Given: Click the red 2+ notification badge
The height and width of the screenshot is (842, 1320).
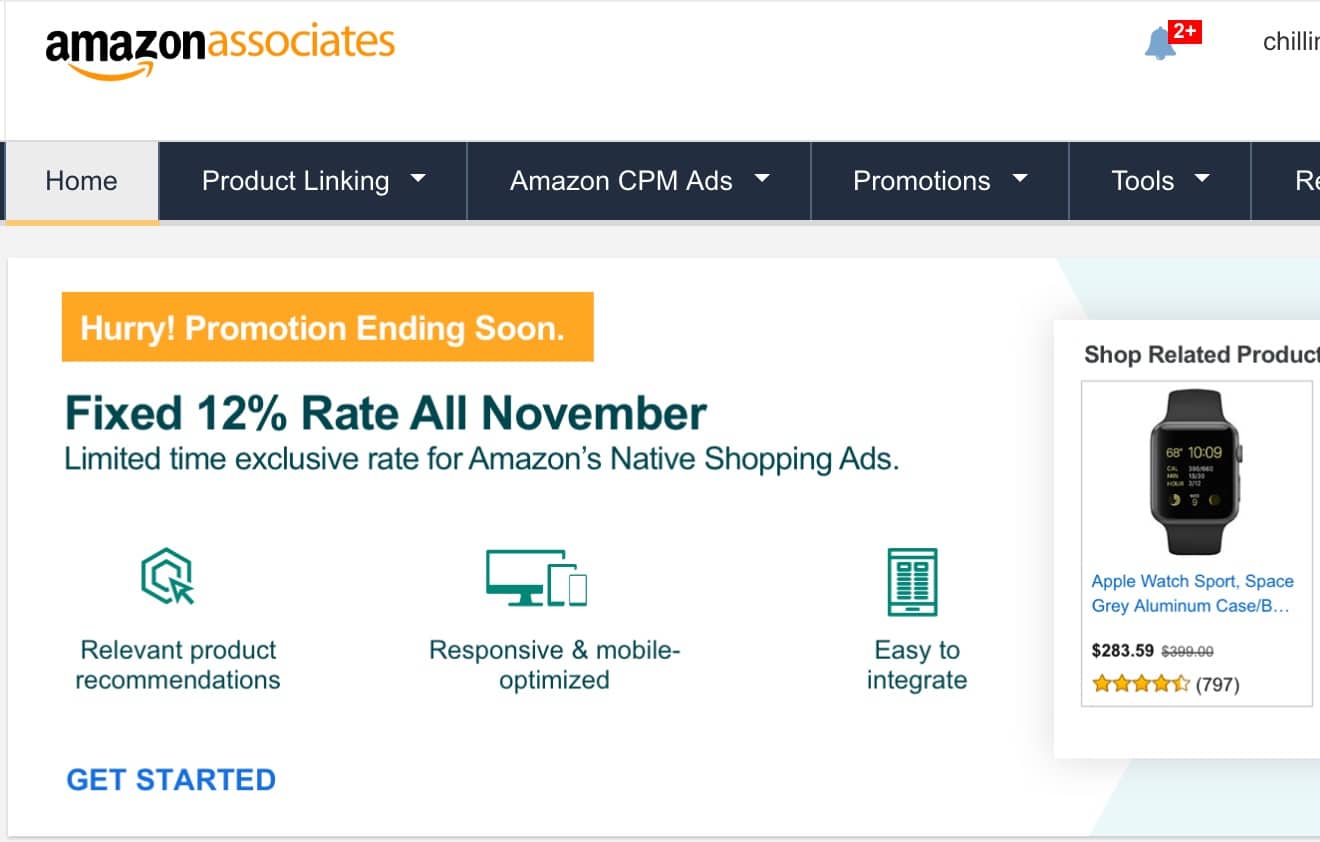Looking at the screenshot, I should pos(1185,31).
